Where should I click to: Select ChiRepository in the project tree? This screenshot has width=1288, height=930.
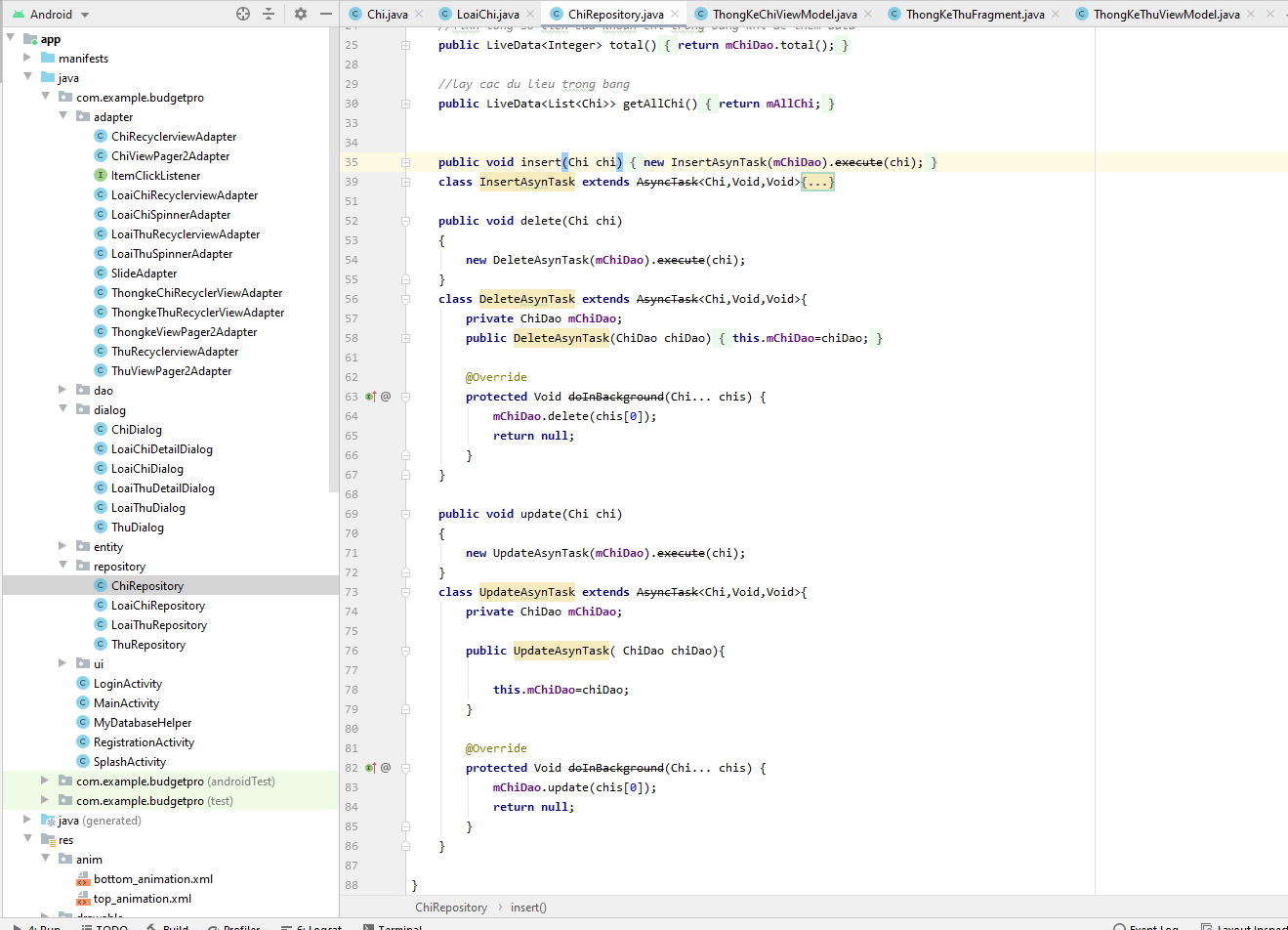(x=146, y=585)
